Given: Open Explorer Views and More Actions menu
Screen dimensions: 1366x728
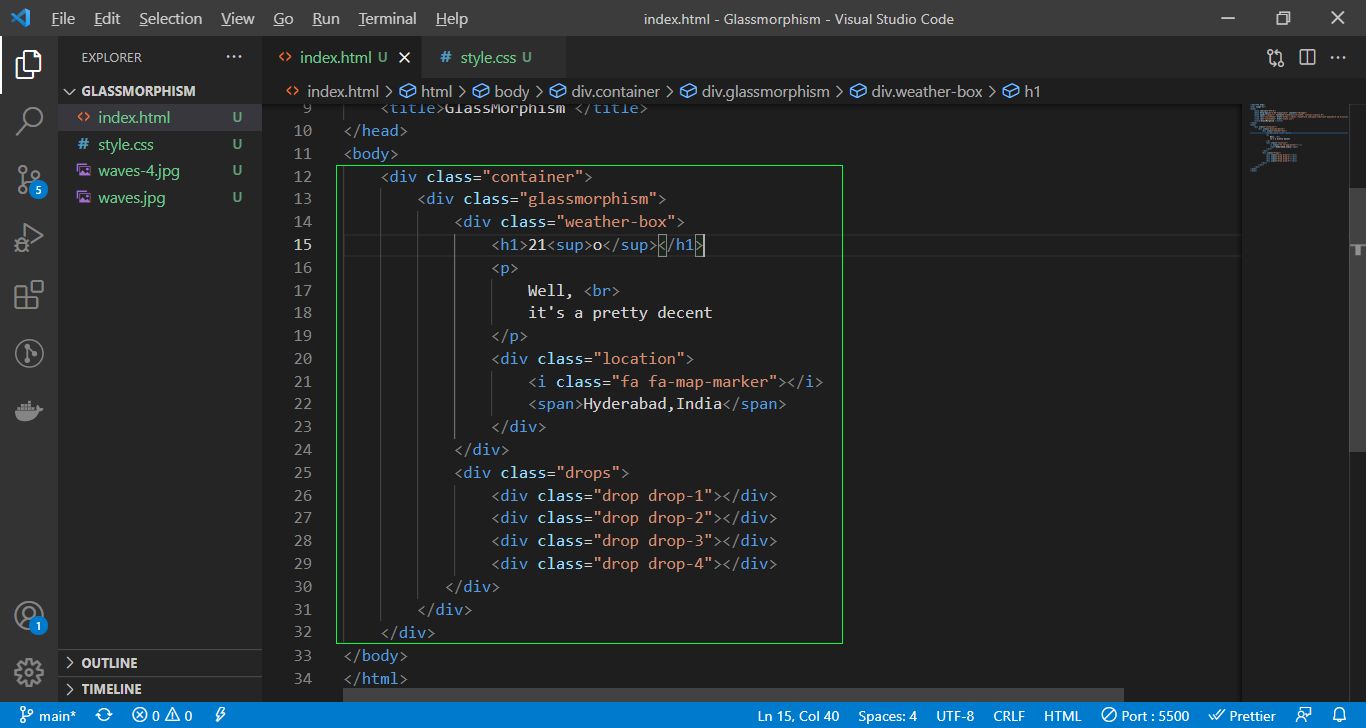Looking at the screenshot, I should 234,58.
